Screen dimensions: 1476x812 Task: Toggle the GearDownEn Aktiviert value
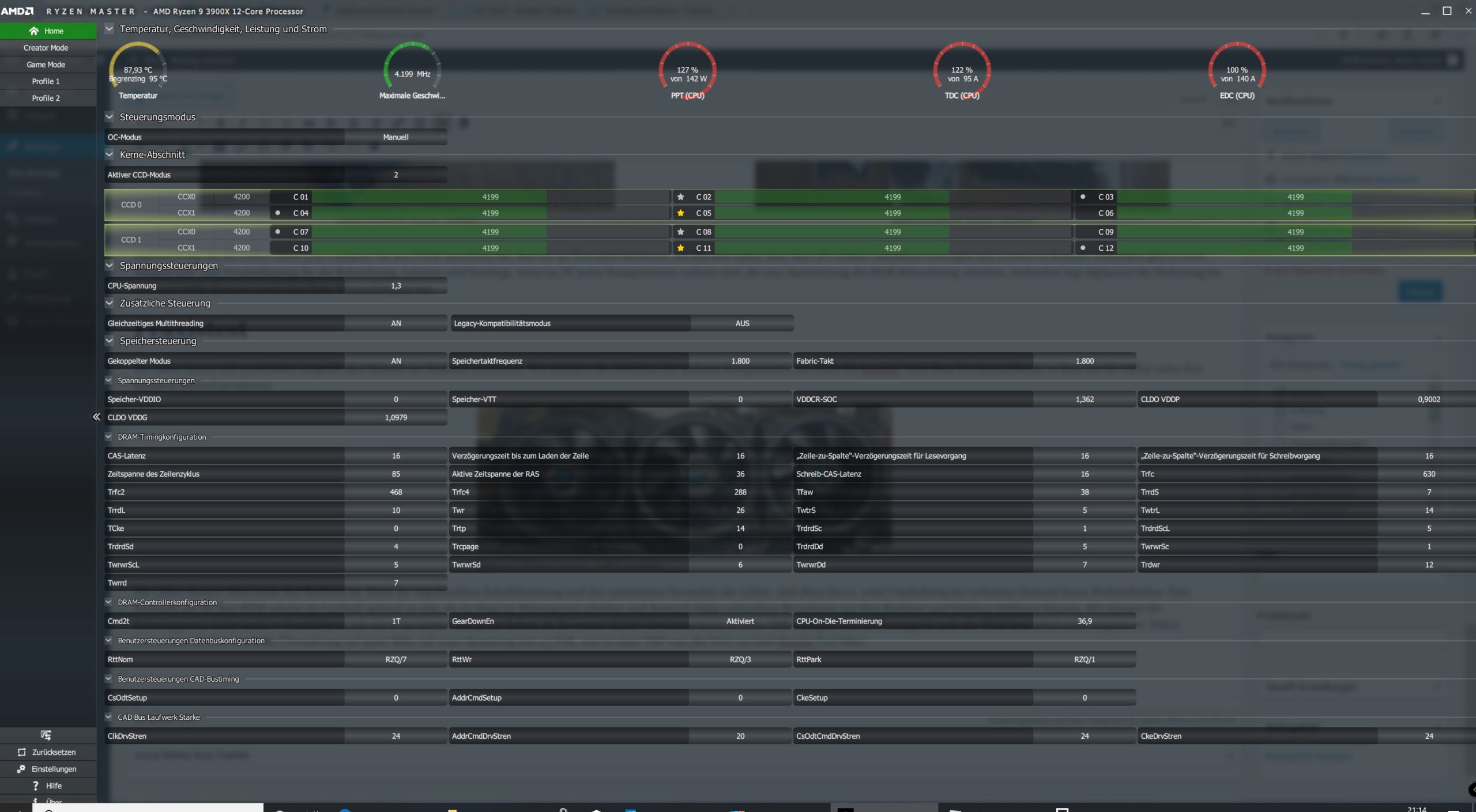coord(740,621)
